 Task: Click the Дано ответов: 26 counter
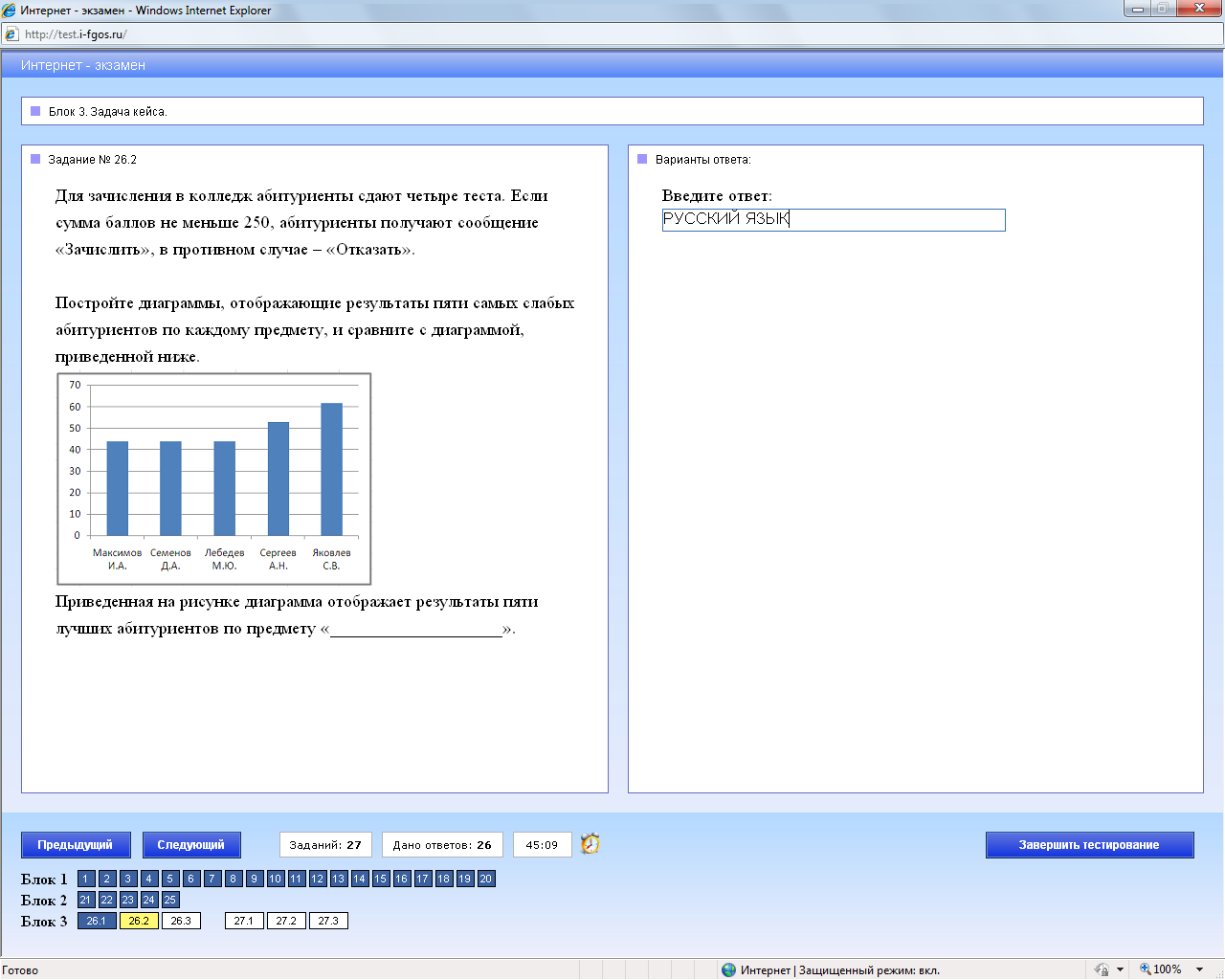tap(442, 845)
